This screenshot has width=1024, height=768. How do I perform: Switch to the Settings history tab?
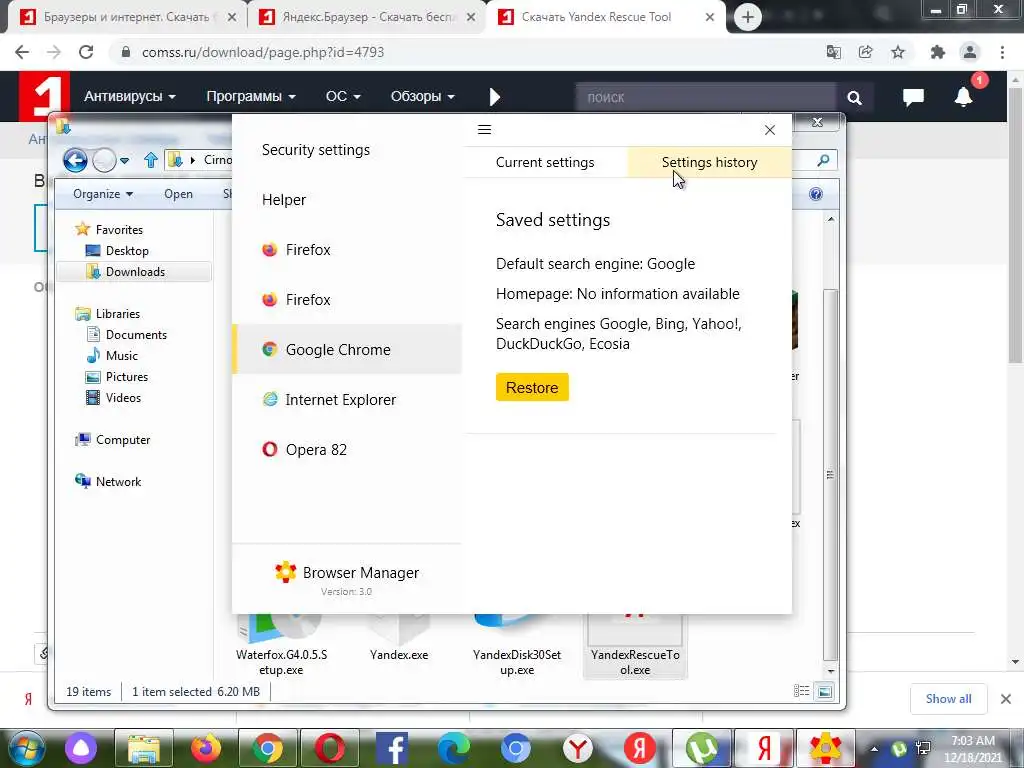tap(709, 162)
